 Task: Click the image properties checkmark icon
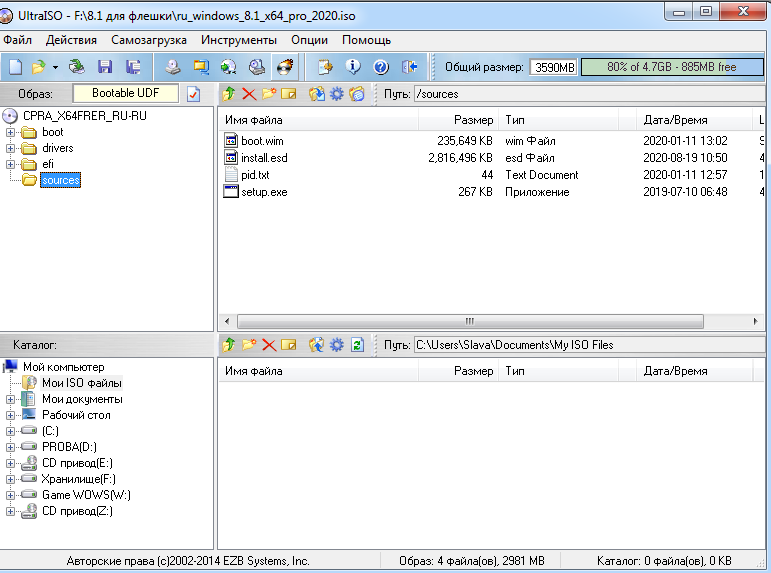point(193,94)
